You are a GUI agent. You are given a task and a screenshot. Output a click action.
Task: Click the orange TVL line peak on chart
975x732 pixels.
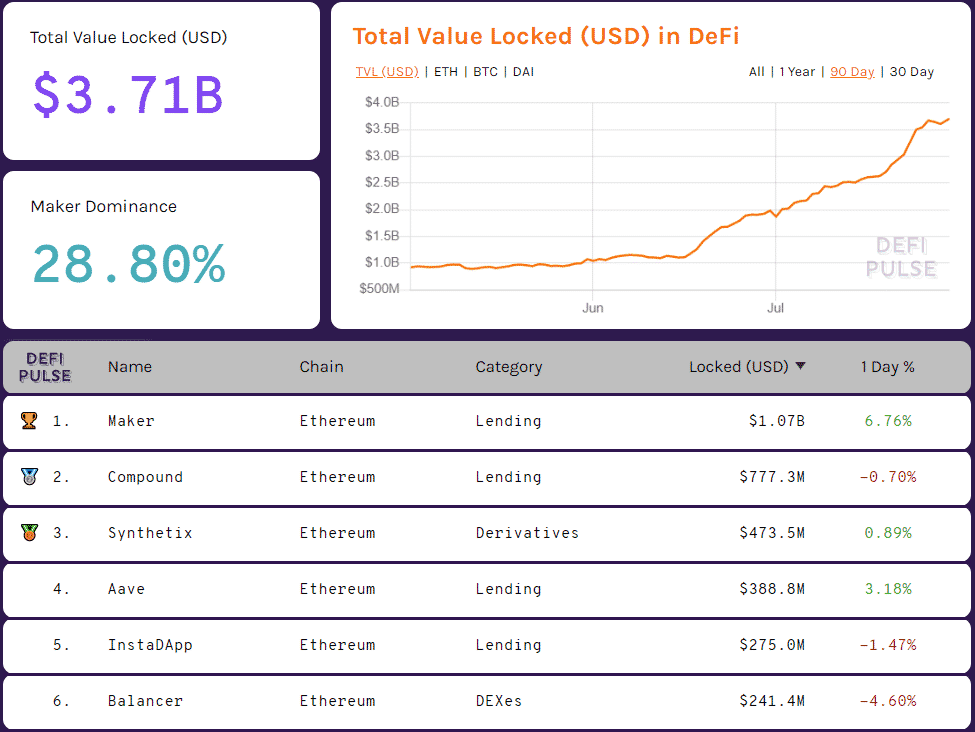[948, 119]
